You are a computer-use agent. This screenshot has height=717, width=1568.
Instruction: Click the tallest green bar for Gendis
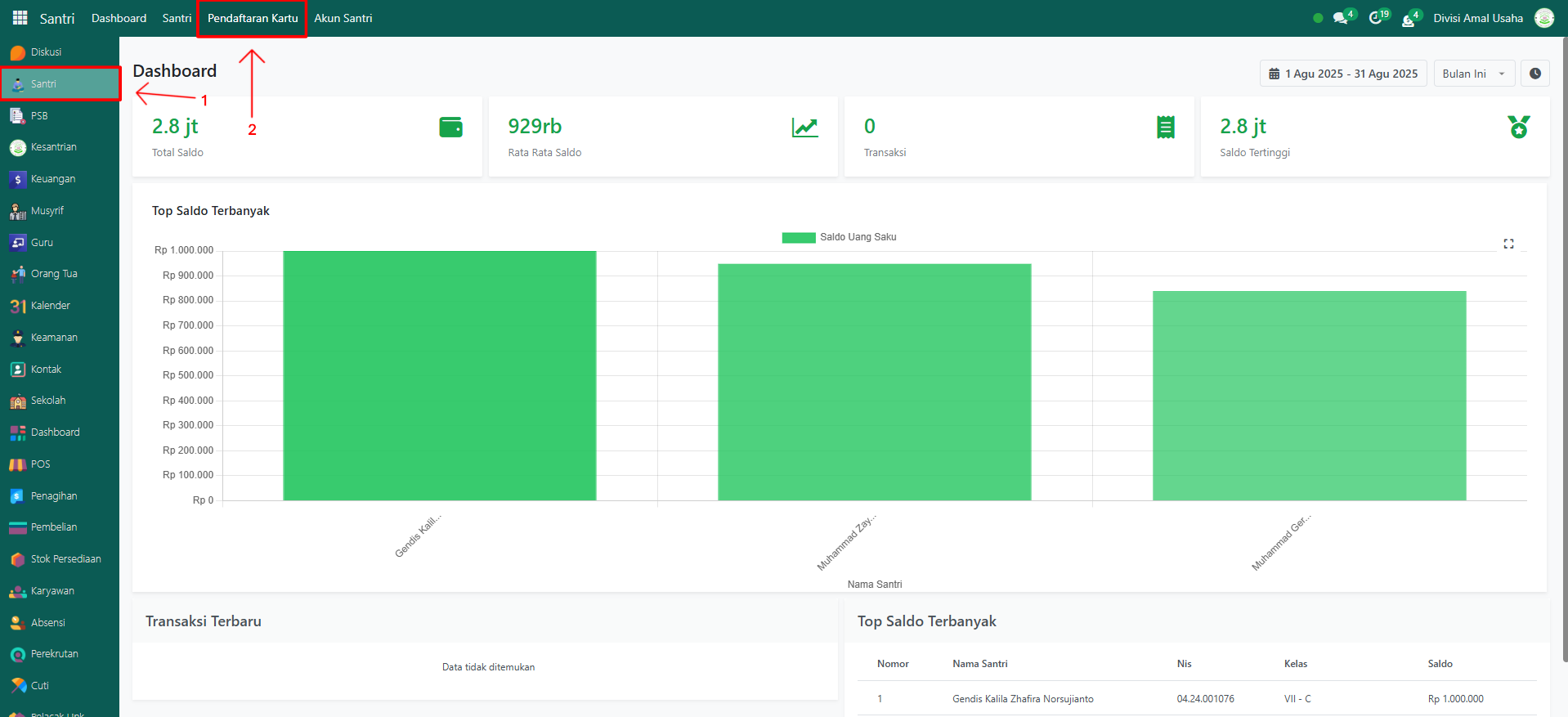click(x=439, y=376)
